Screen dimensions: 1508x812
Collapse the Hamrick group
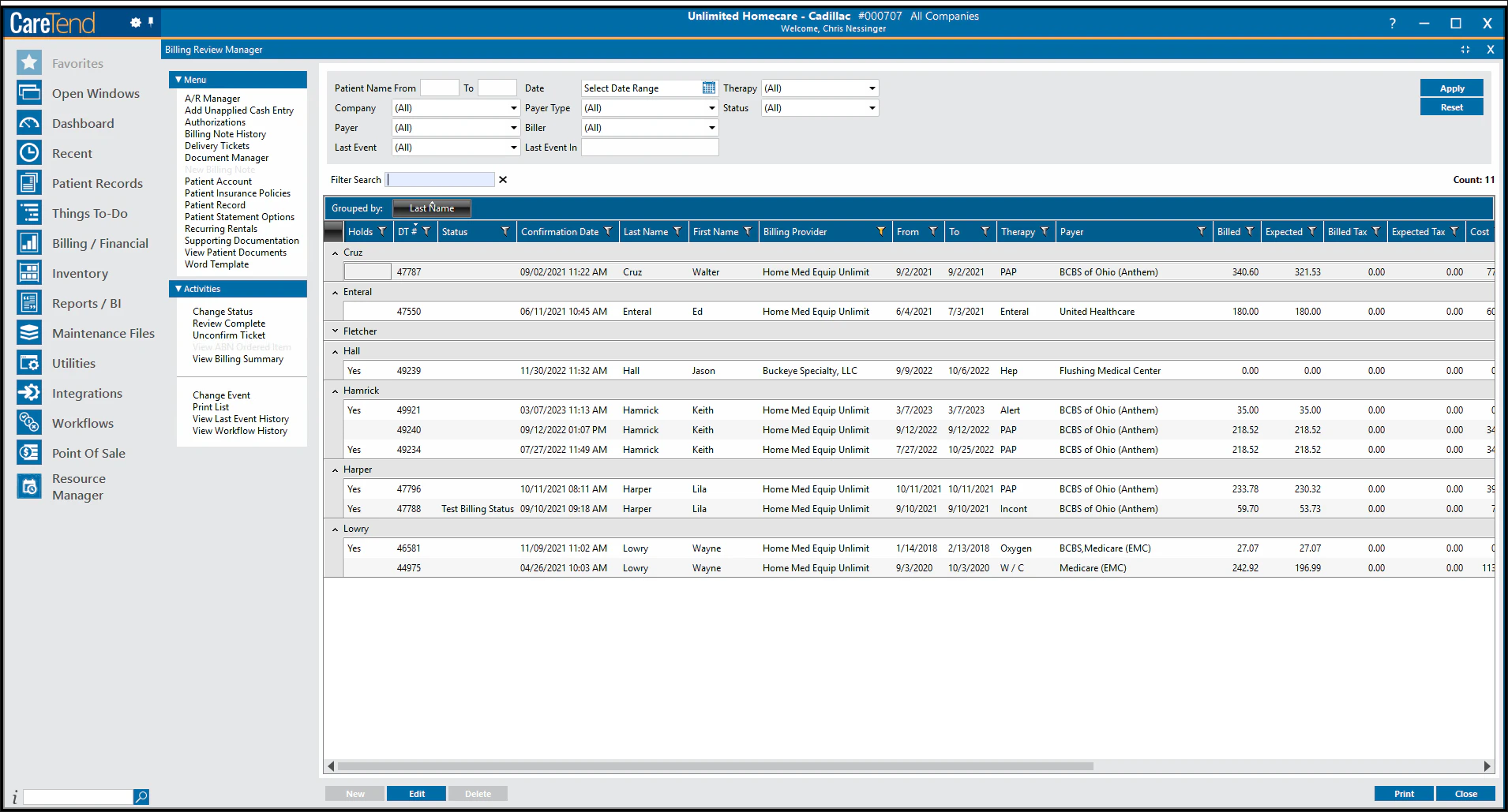pyautogui.click(x=335, y=390)
